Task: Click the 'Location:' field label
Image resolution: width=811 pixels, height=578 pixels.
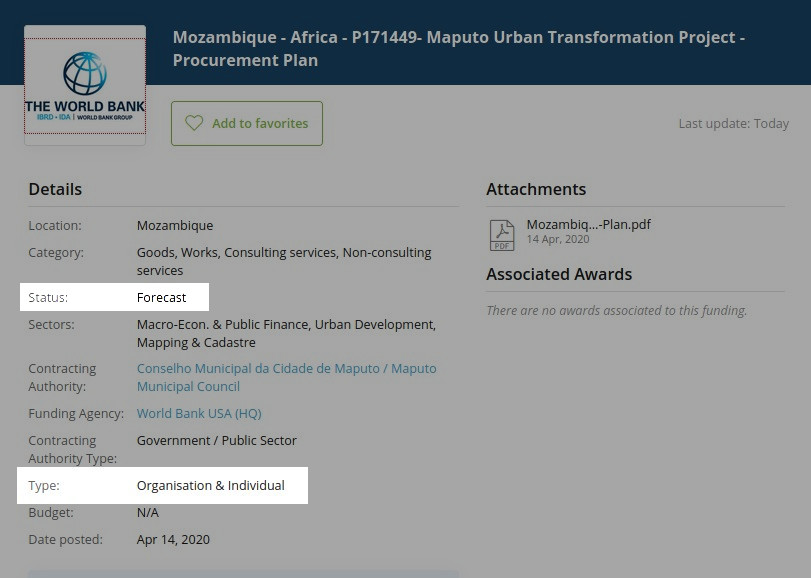Action: (55, 225)
